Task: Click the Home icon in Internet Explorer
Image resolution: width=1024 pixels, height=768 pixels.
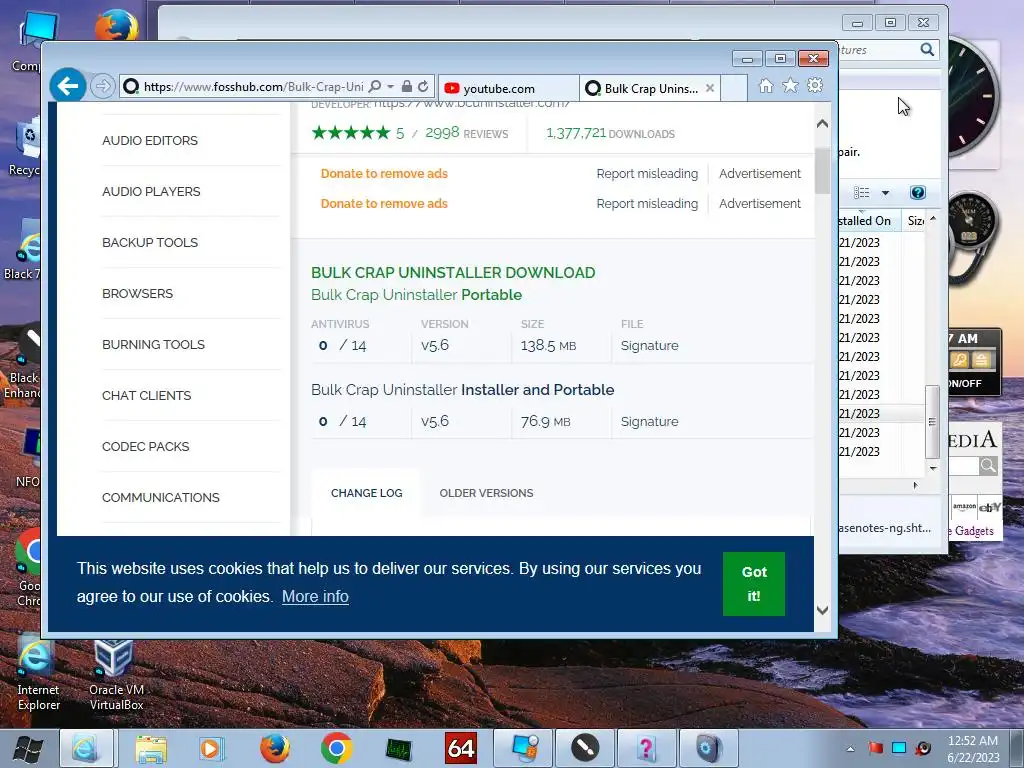Action: pyautogui.click(x=766, y=86)
